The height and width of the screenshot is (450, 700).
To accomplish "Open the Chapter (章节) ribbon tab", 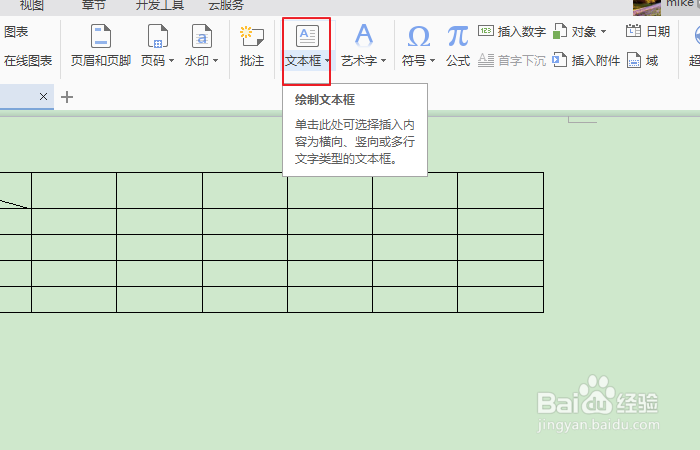I will (x=94, y=5).
